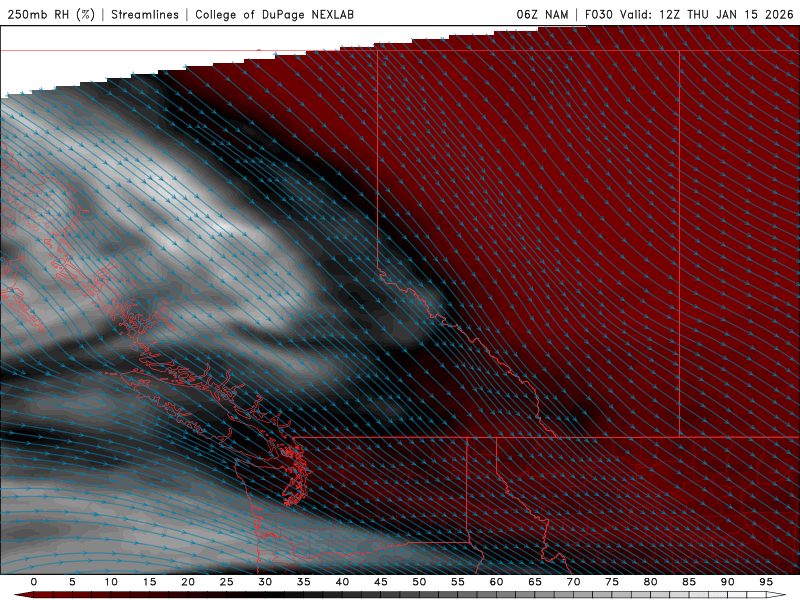Click the 50 label on the color scale
Image resolution: width=800 pixels, height=600 pixels.
[x=419, y=582]
